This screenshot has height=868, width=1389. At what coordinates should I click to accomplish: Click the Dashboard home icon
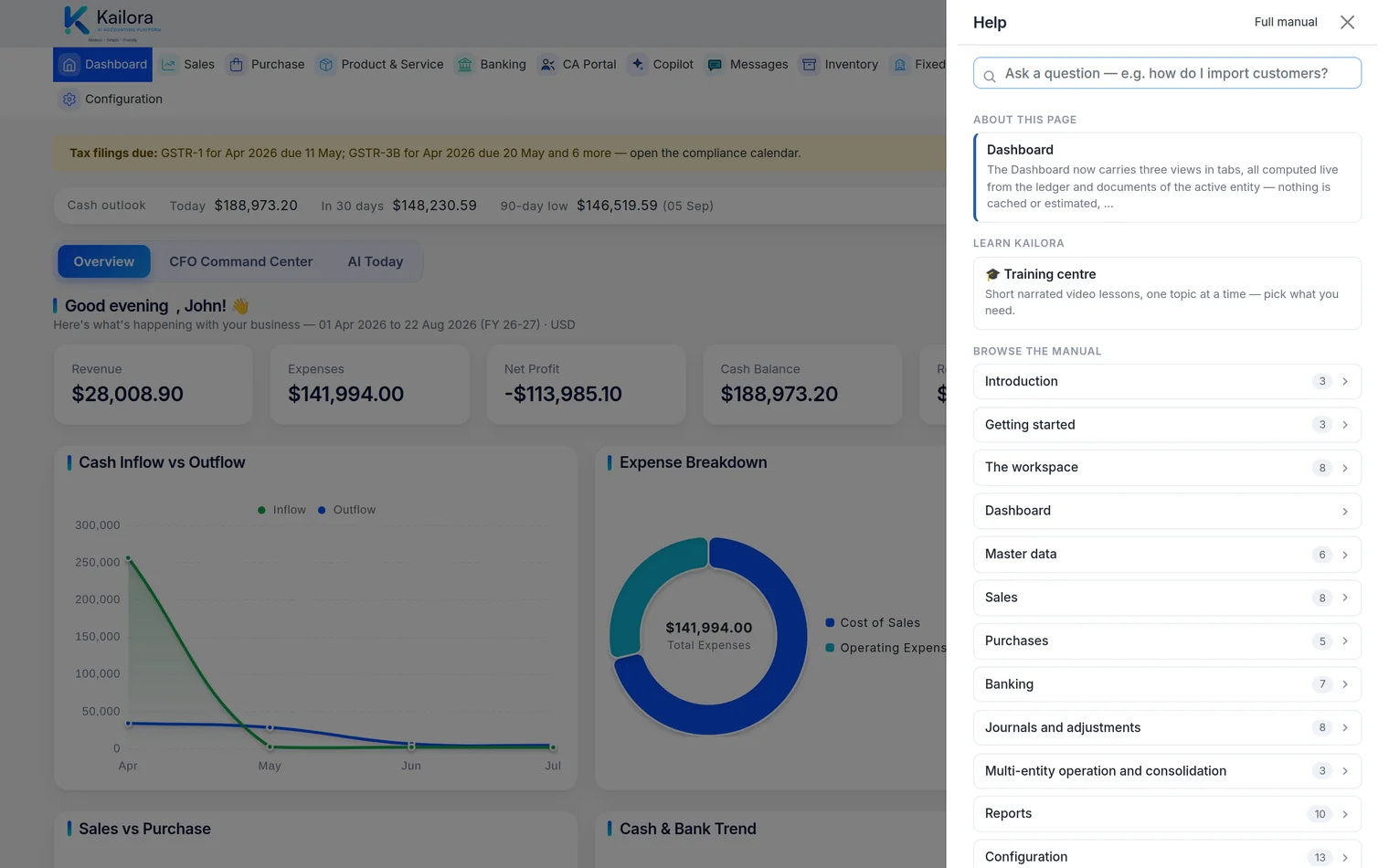point(69,65)
